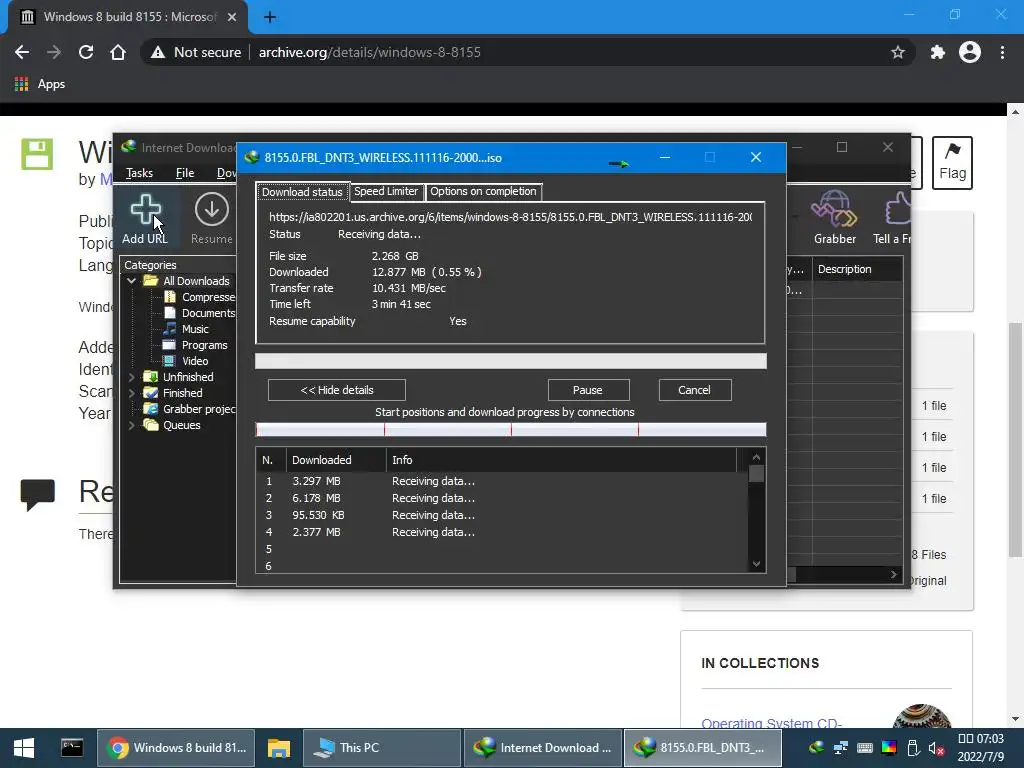Click the reviews speech bubble icon
Viewport: 1024px width, 768px height.
pos(37,494)
